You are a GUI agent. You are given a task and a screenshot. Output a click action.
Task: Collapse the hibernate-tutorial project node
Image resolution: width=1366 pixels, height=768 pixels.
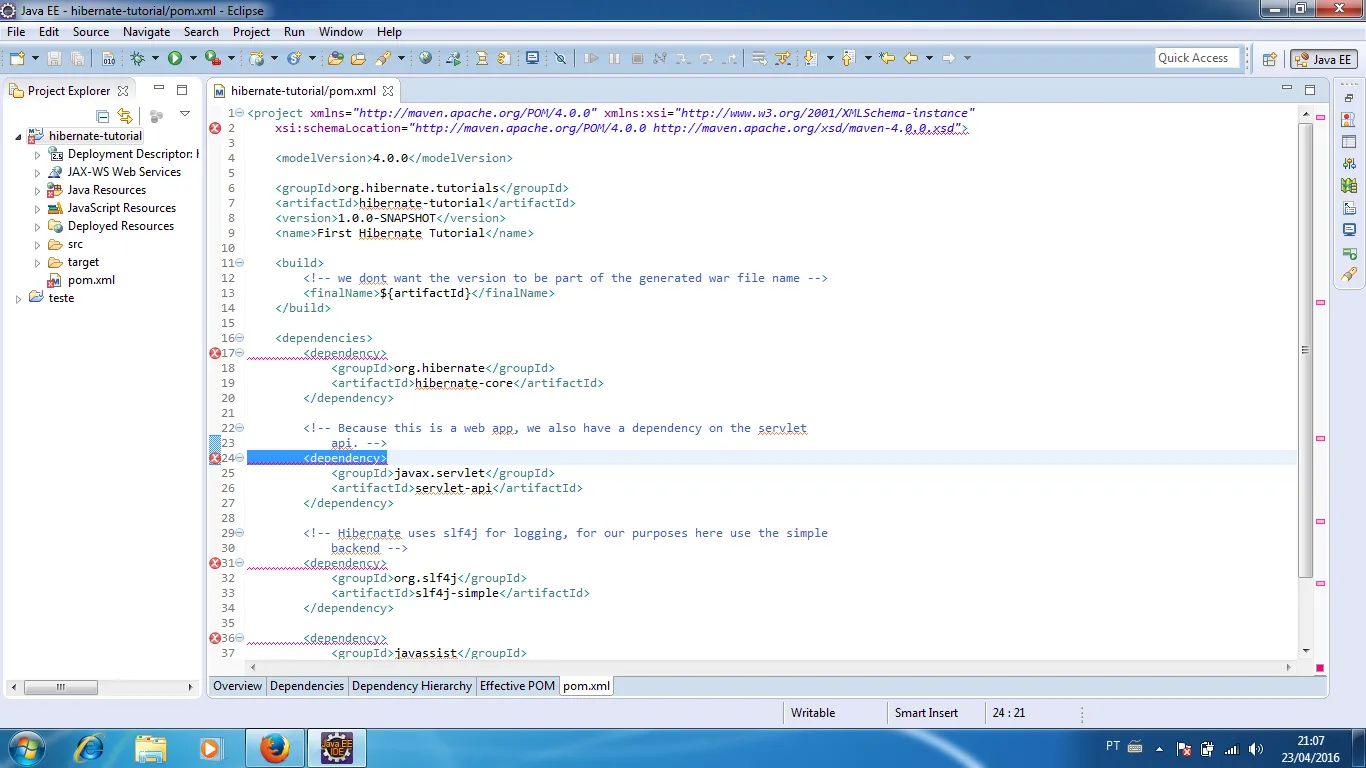tap(19, 137)
